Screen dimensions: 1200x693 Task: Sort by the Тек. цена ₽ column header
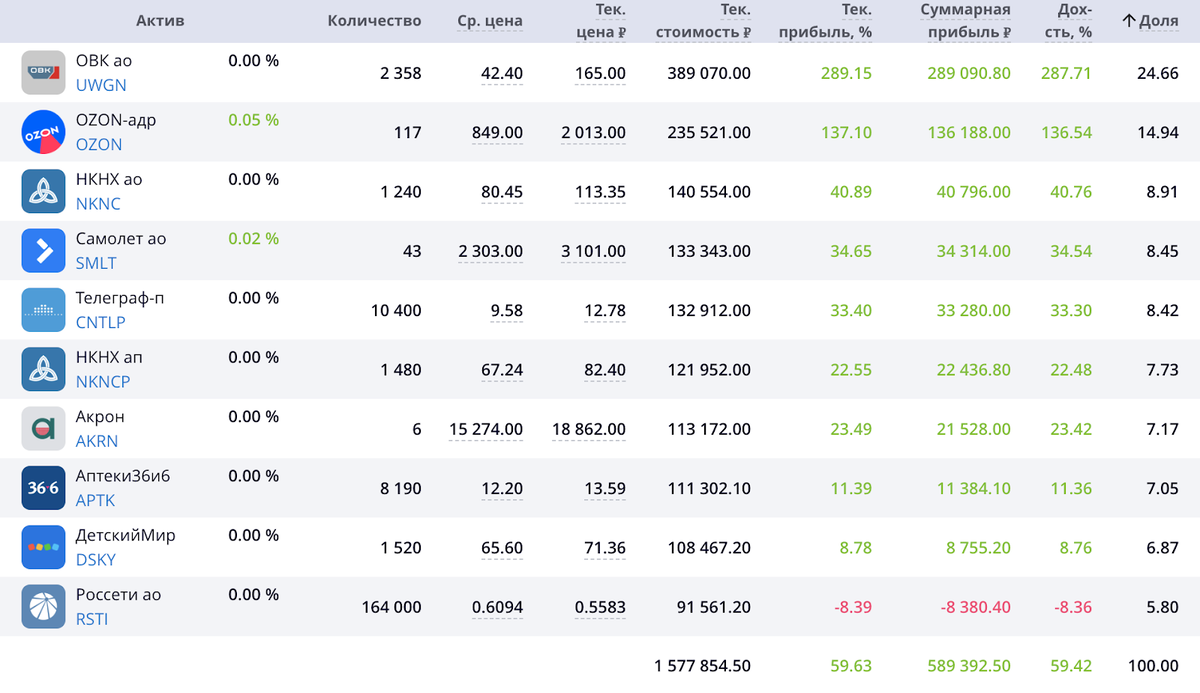(601, 21)
